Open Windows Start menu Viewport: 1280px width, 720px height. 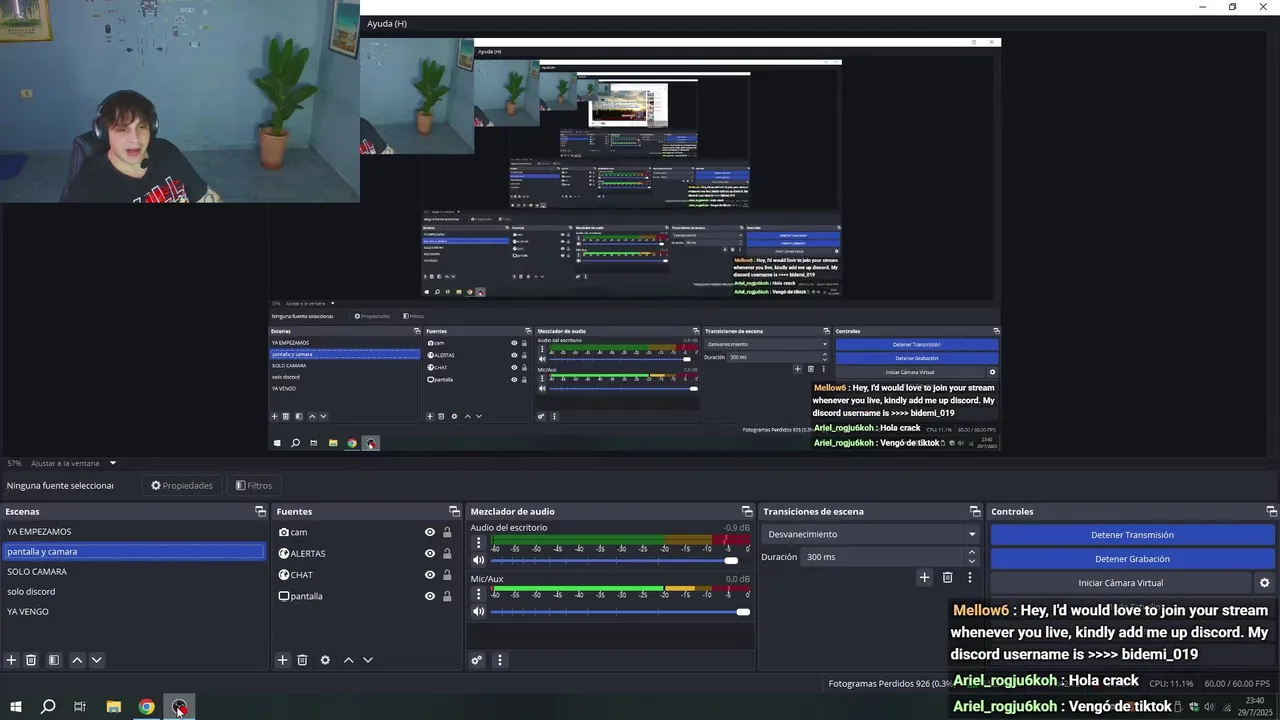tap(16, 707)
